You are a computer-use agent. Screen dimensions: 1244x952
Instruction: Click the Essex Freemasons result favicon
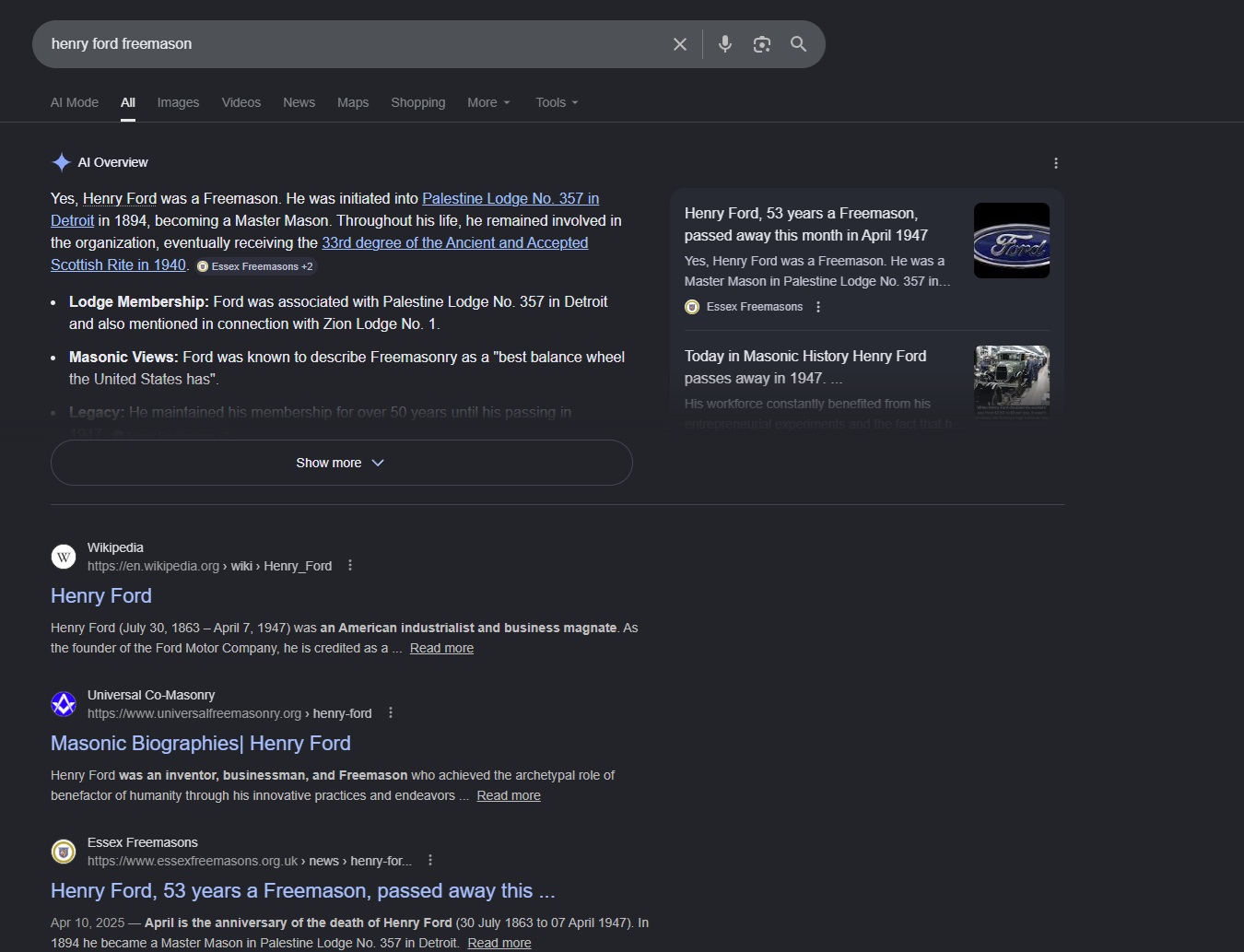(64, 852)
